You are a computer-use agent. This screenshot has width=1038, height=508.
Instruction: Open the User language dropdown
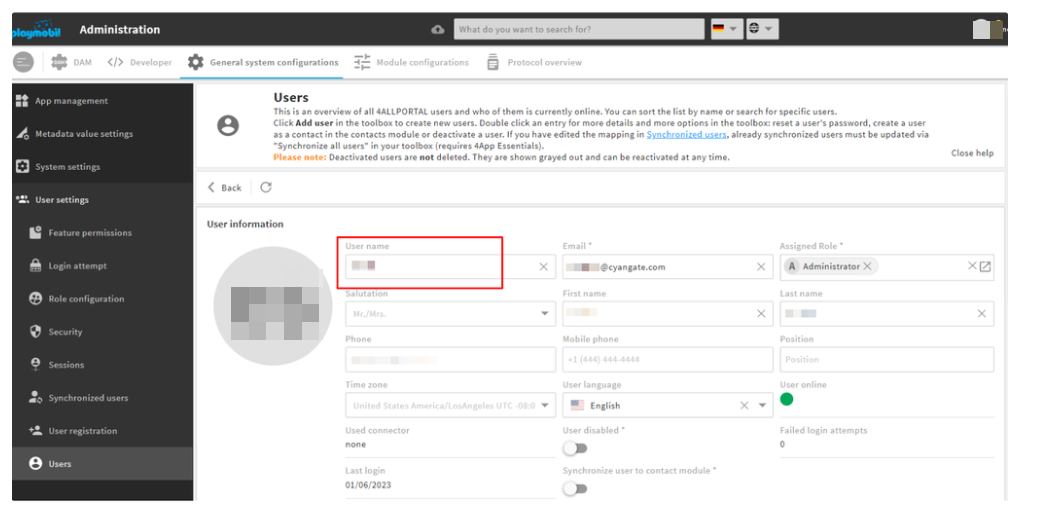[763, 406]
